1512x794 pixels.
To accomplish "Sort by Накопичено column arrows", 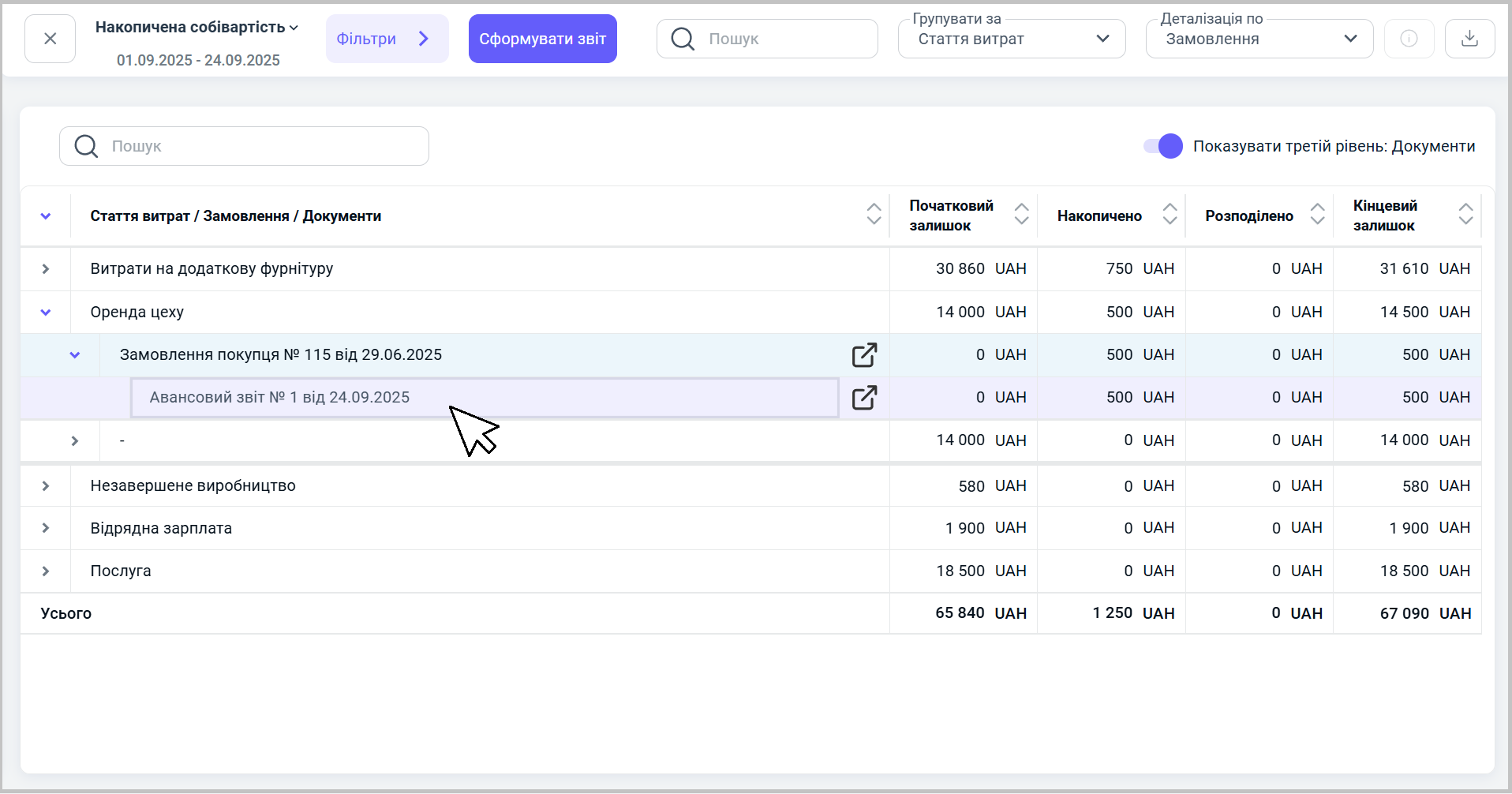I will (1170, 215).
